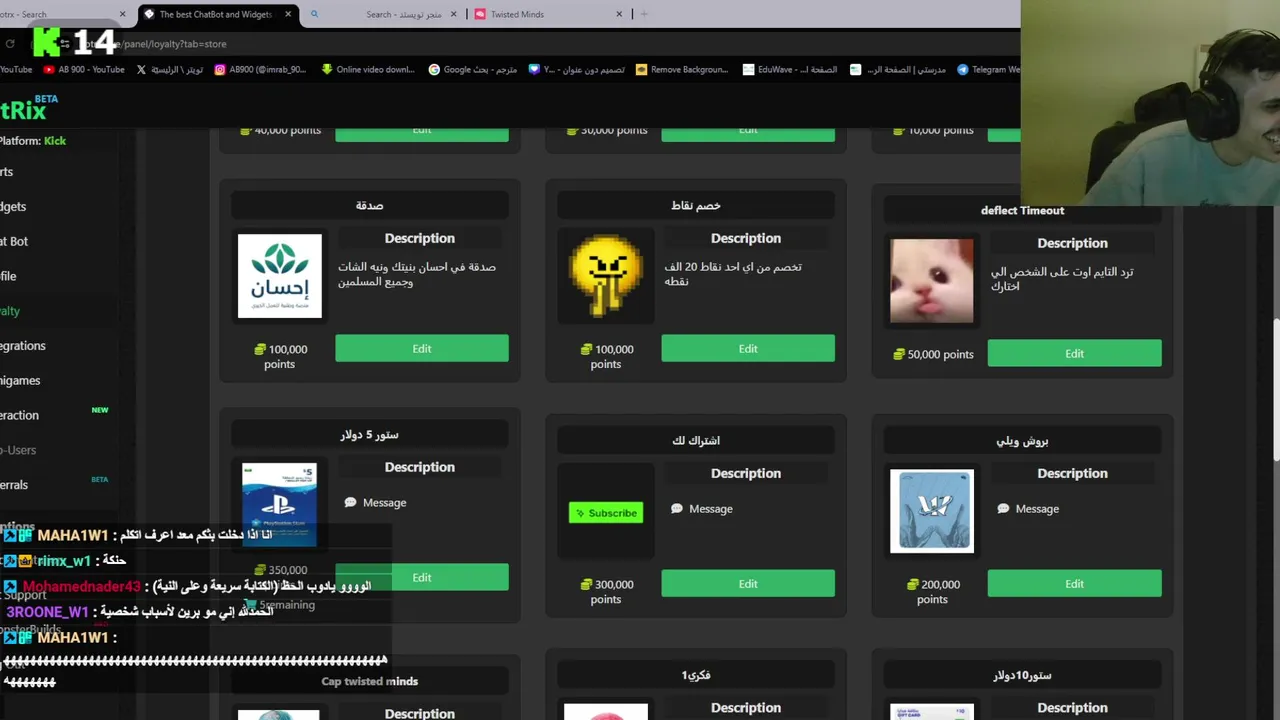Image resolution: width=1280 pixels, height=720 pixels.
Task: Open AB 900 - YouTube bookmark
Action: tap(84, 69)
